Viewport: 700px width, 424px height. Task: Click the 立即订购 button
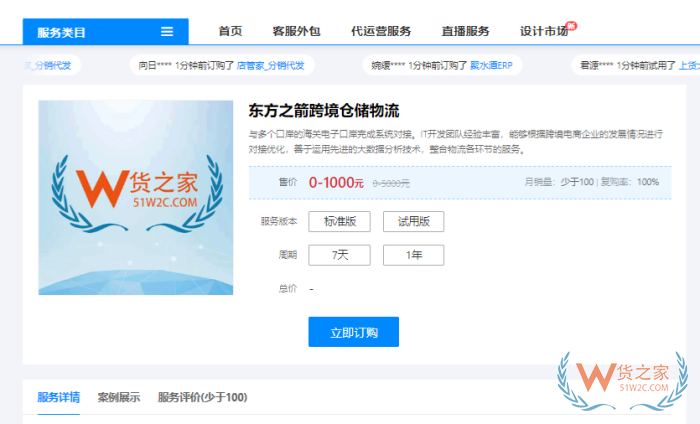(354, 332)
